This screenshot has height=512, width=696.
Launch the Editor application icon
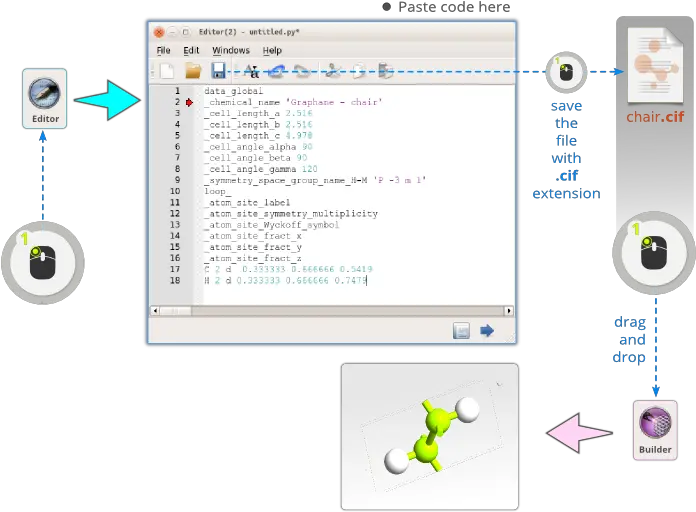[45, 99]
